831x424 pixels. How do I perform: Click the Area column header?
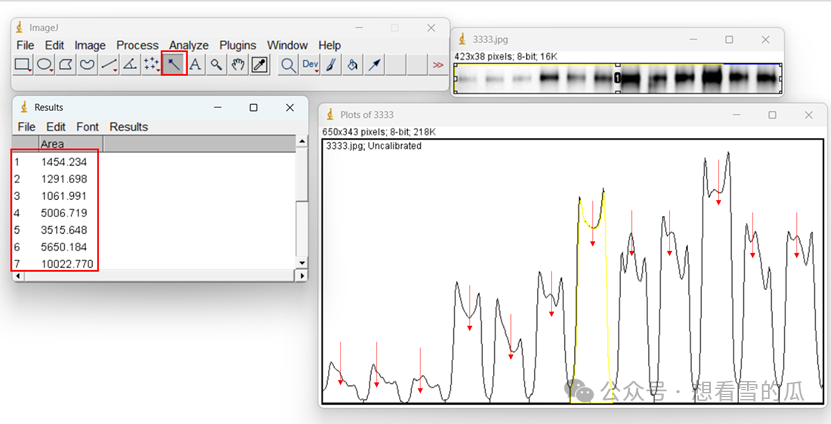click(x=70, y=144)
